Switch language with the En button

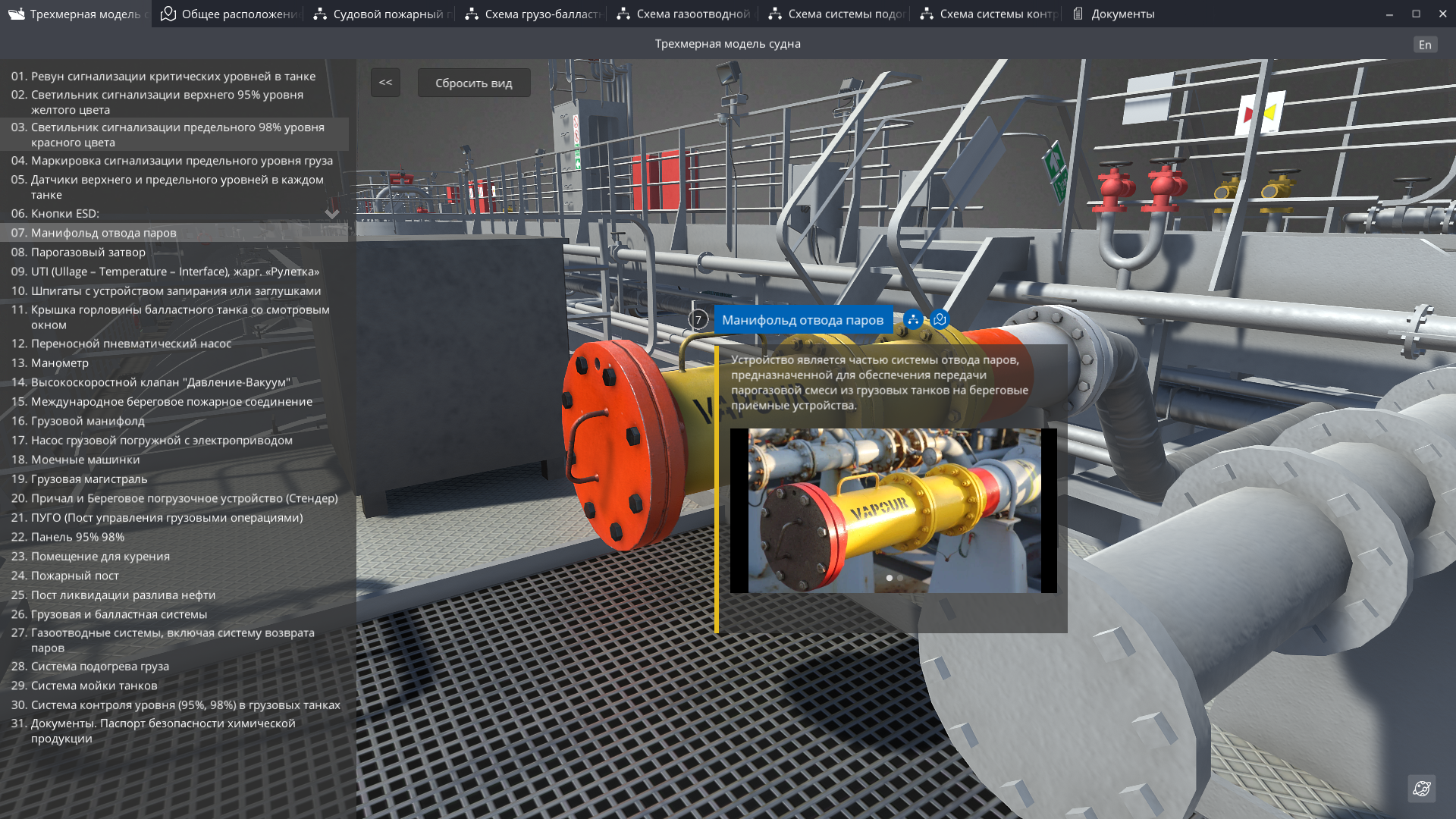(x=1425, y=45)
